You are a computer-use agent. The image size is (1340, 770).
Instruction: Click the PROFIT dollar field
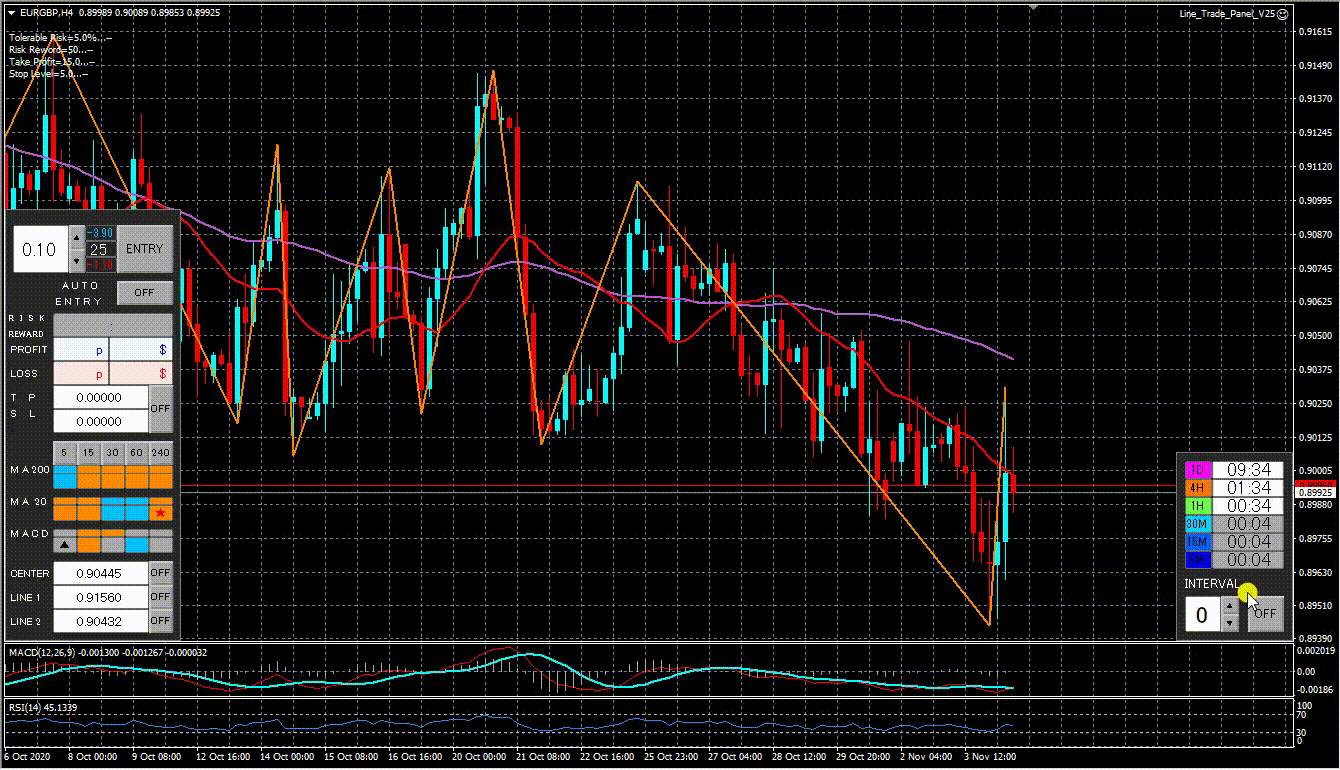pyautogui.click(x=141, y=350)
